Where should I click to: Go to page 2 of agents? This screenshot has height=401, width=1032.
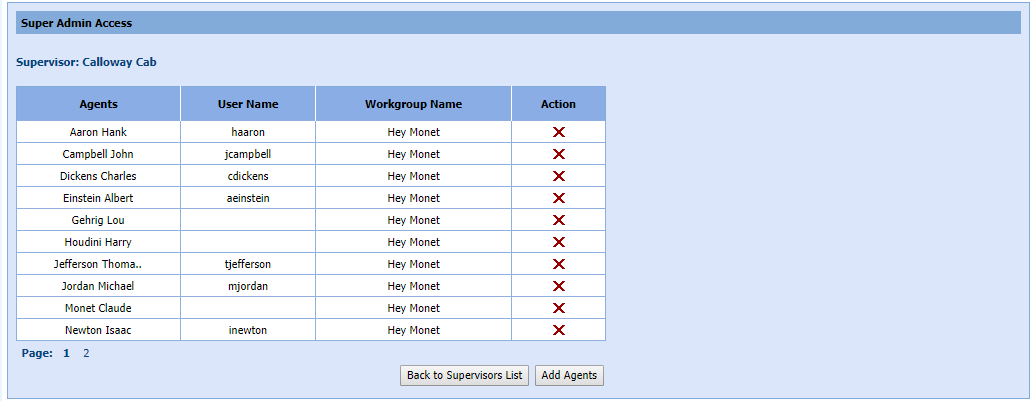tap(86, 353)
